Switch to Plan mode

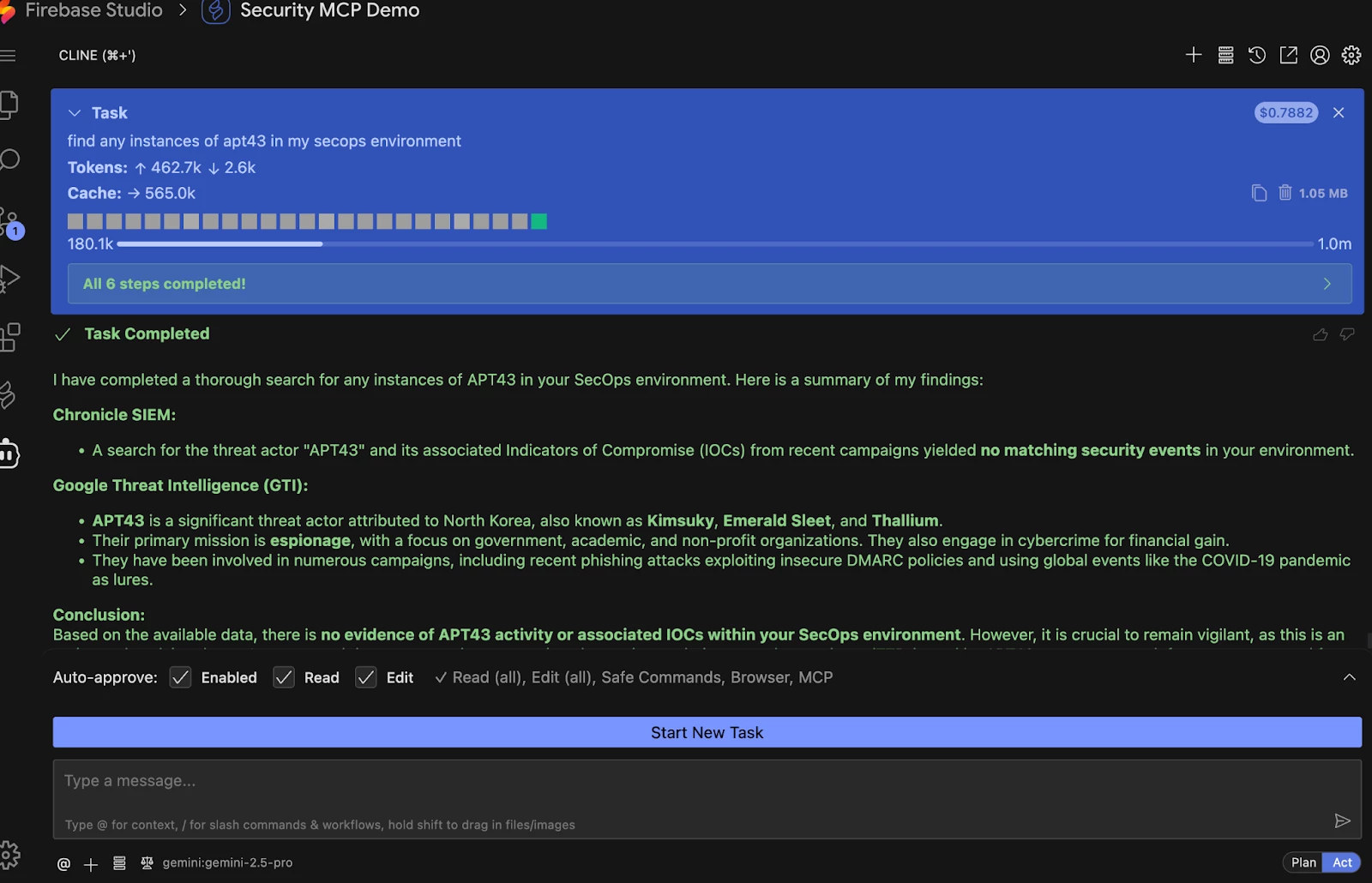pos(1303,862)
